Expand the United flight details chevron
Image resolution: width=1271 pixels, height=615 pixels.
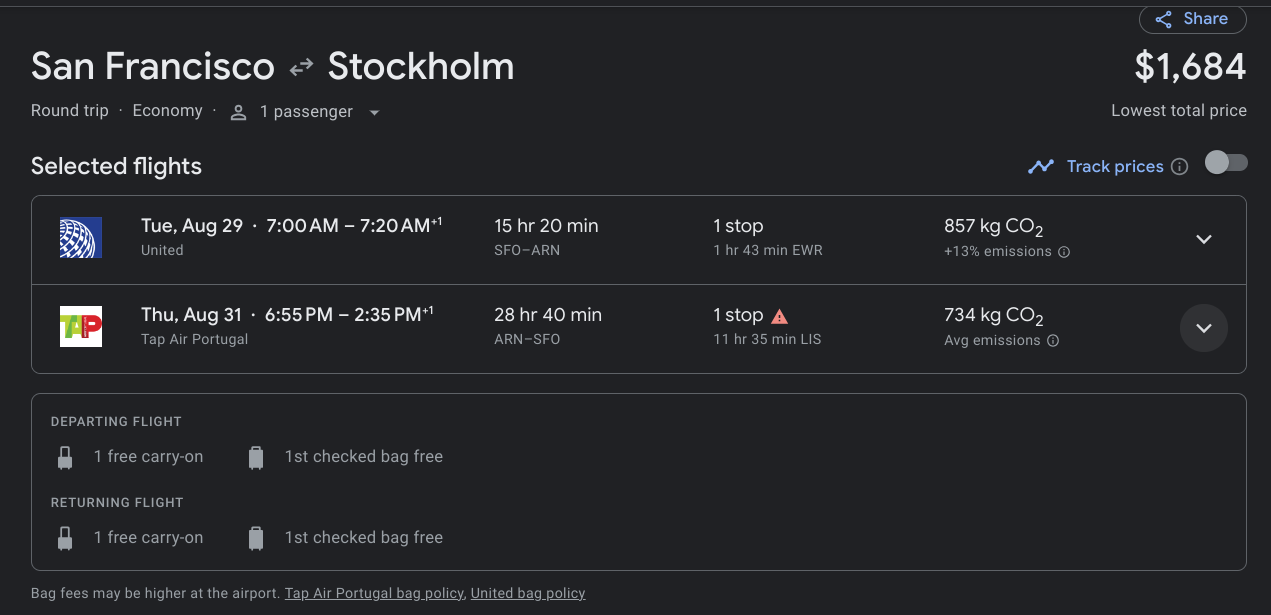[1204, 239]
